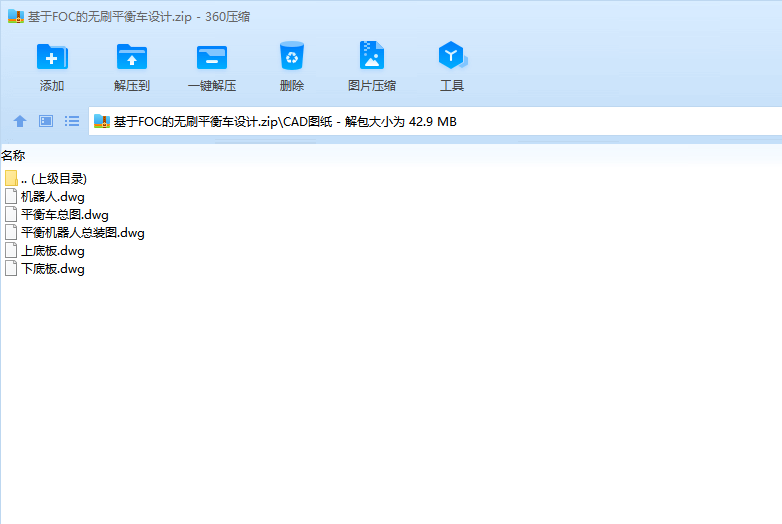Select 平衡机器人总装图.dwg file name
Image resolution: width=782 pixels, height=524 pixels.
click(83, 233)
